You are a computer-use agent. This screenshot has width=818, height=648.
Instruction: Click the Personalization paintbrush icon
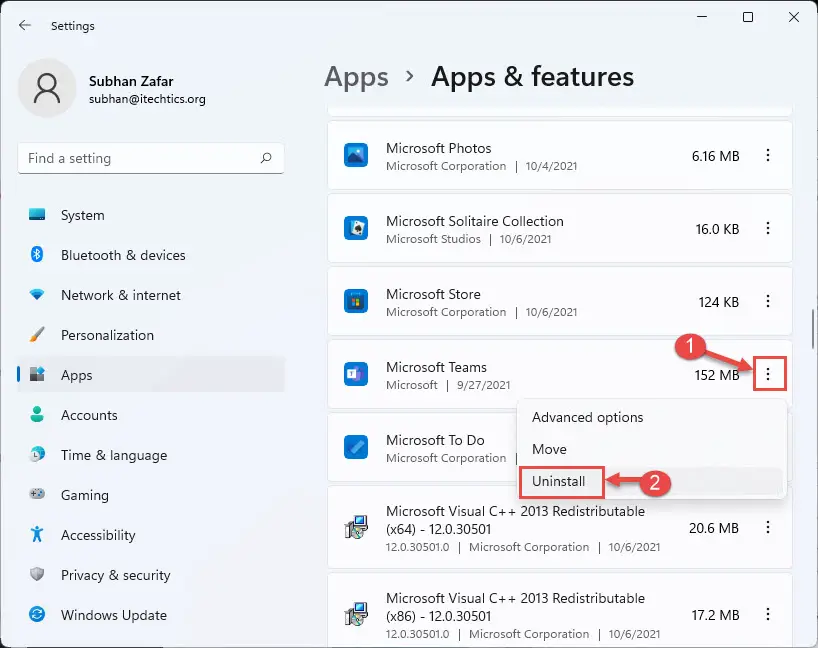pyautogui.click(x=37, y=334)
